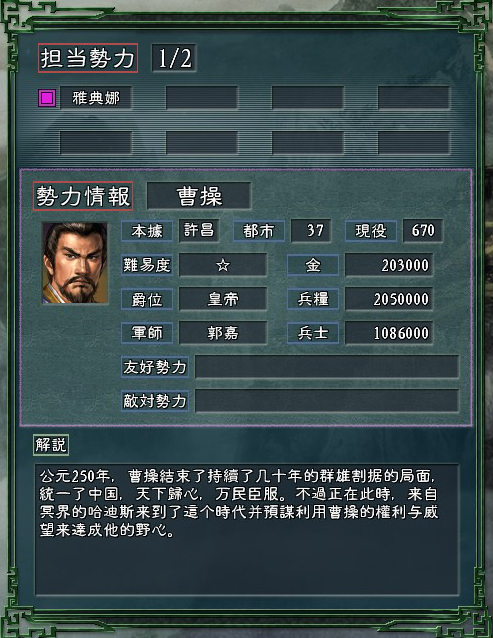The width and height of the screenshot is (493, 638).
Task: Select the 雅典娜 player slot
Action: tap(96, 98)
